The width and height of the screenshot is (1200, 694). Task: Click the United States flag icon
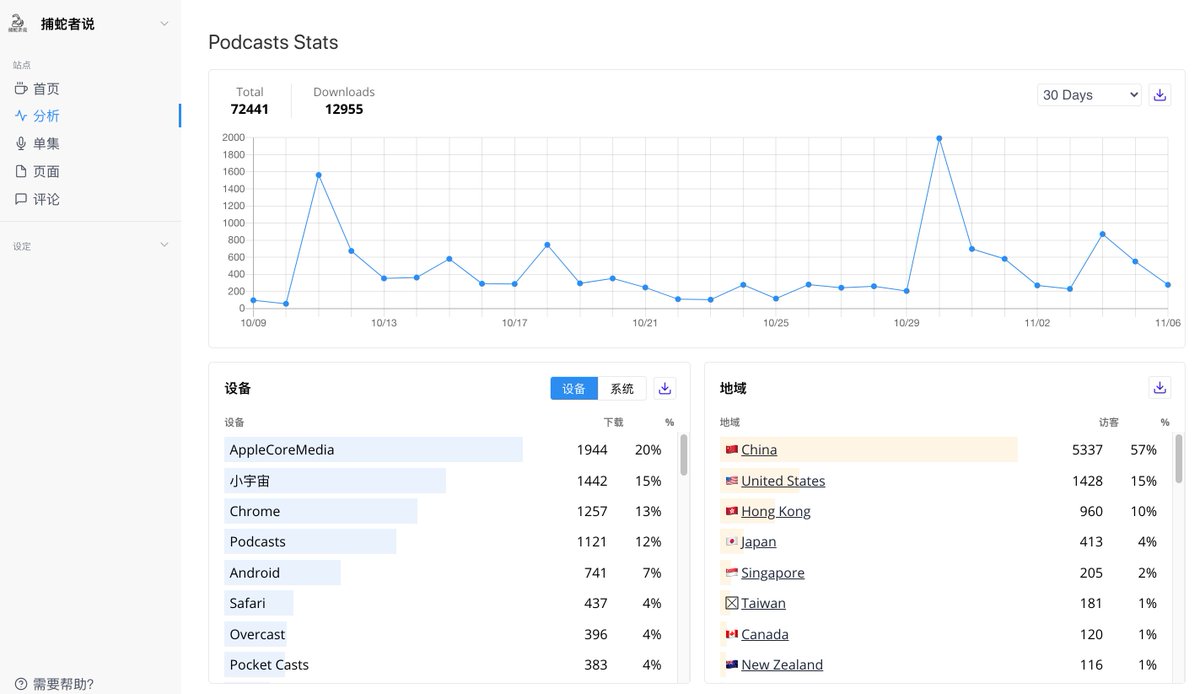731,481
